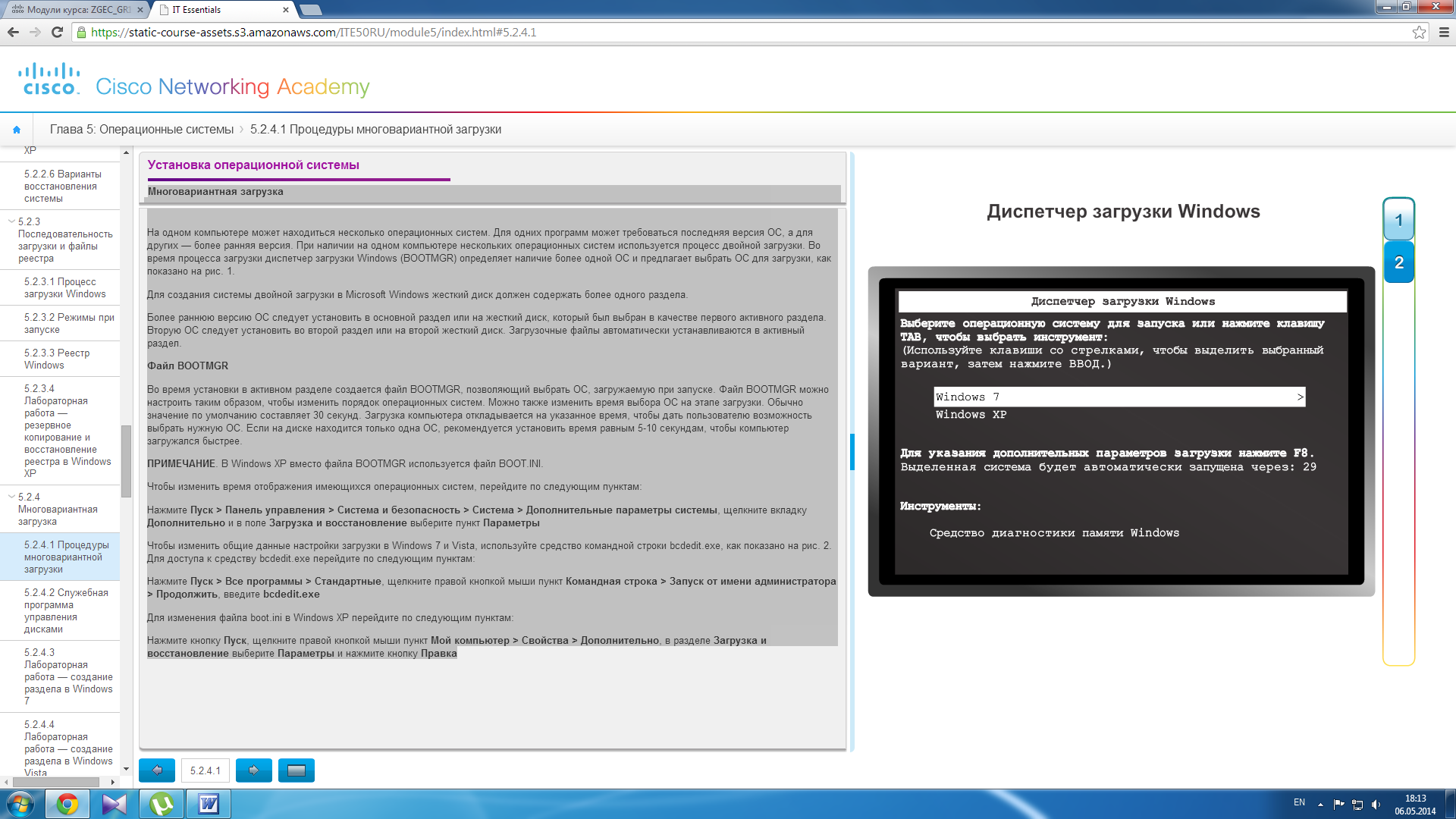1456x819 pixels.
Task: Click the address bar URL
Action: (313, 33)
